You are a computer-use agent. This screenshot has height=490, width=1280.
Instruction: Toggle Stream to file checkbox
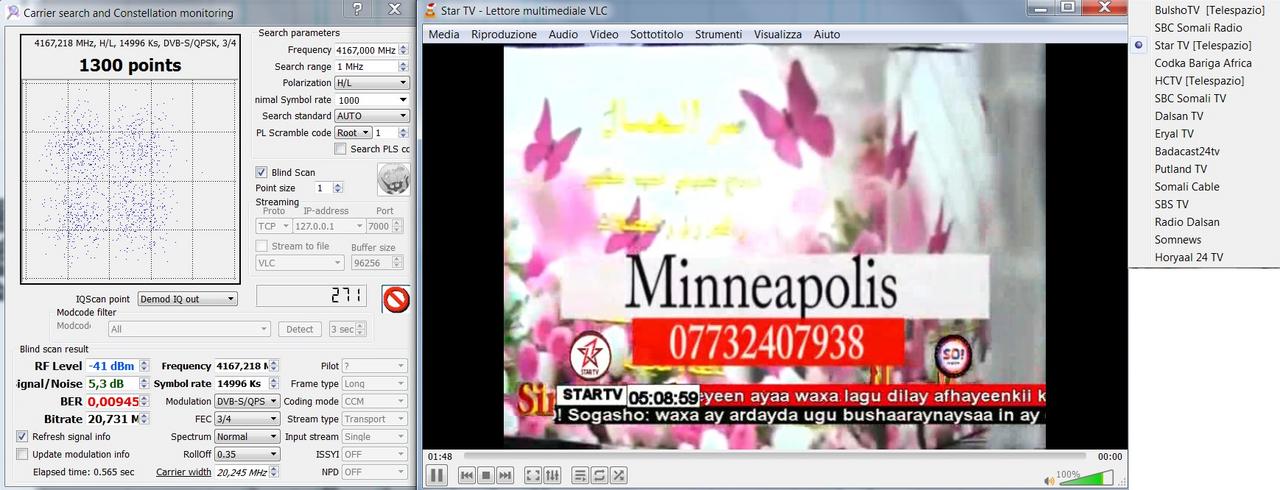tap(262, 246)
